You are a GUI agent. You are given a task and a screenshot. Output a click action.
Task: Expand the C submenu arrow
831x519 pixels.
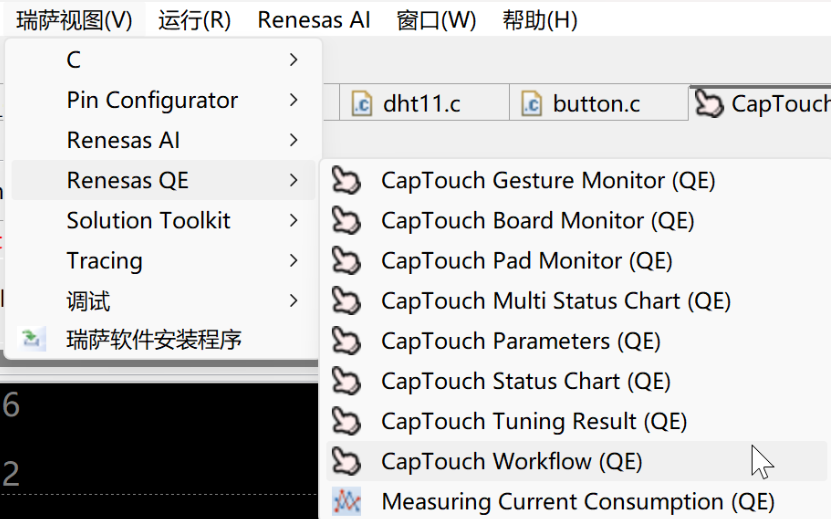pos(293,60)
